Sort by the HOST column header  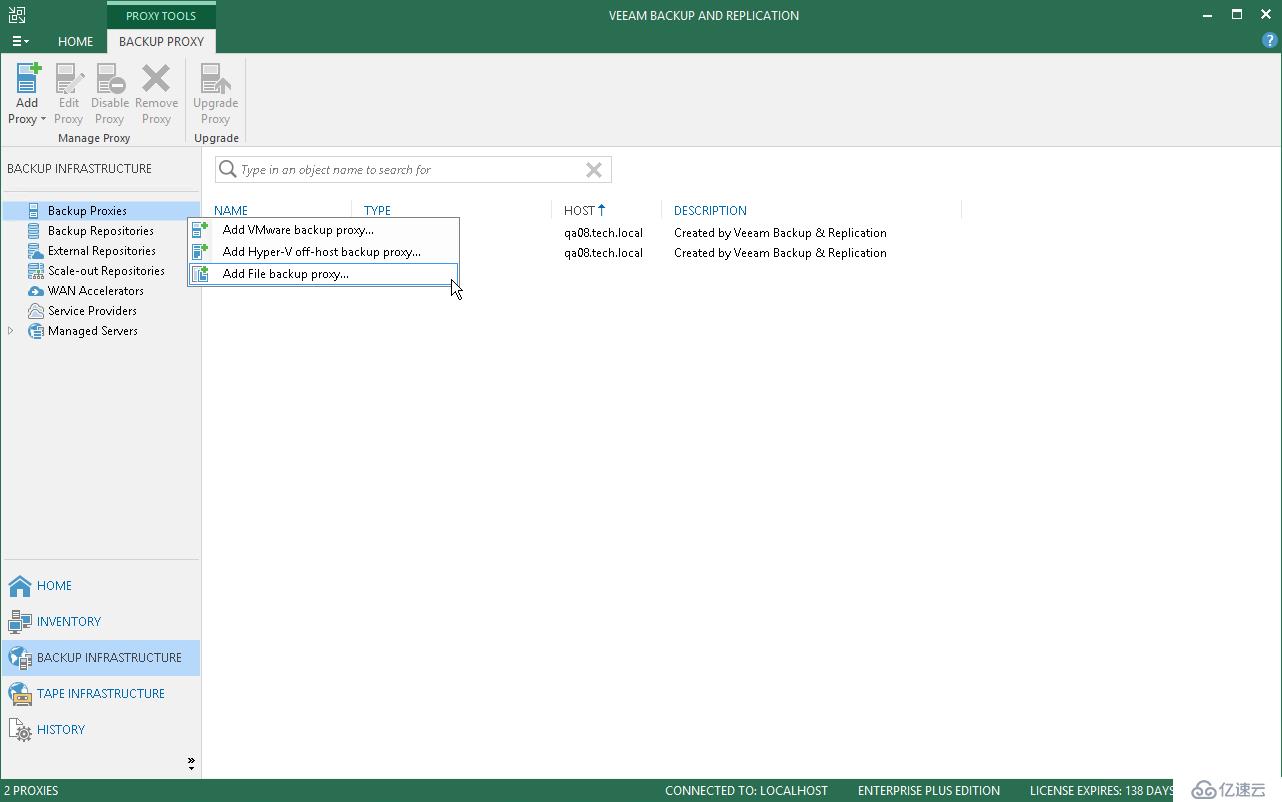pyautogui.click(x=580, y=211)
